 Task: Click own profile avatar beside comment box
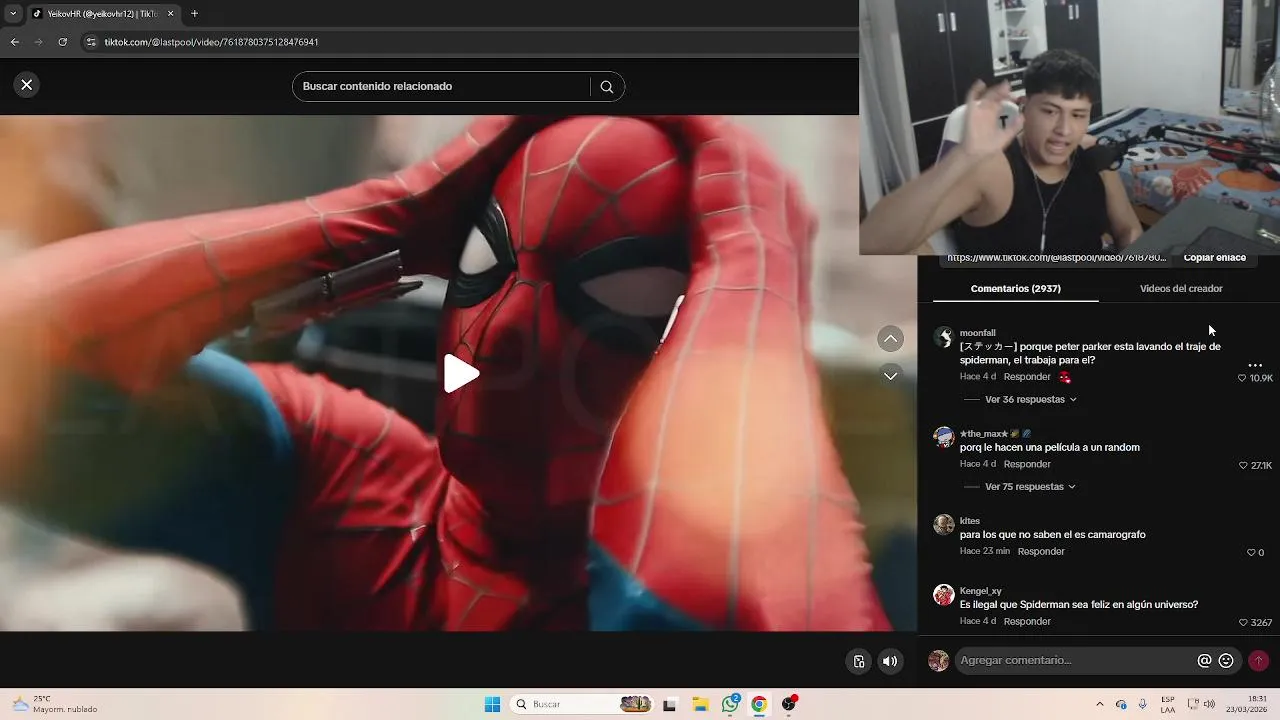pyautogui.click(x=938, y=661)
